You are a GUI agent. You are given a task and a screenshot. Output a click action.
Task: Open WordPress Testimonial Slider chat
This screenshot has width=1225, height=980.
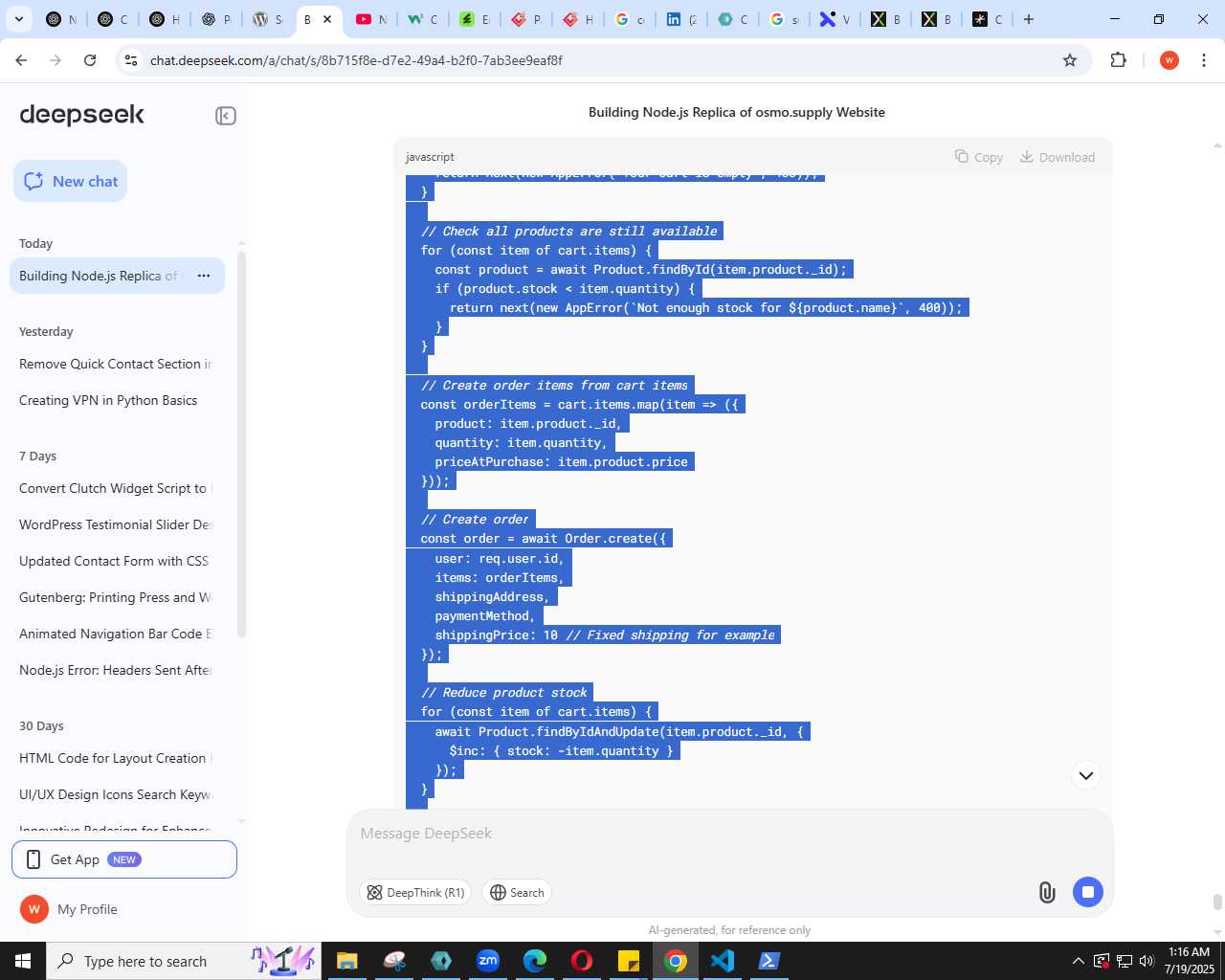coord(115,524)
